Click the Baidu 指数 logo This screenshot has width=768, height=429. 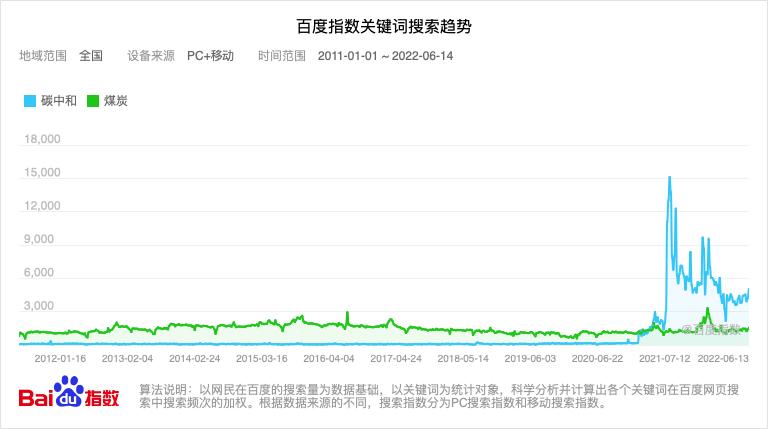[x=69, y=392]
